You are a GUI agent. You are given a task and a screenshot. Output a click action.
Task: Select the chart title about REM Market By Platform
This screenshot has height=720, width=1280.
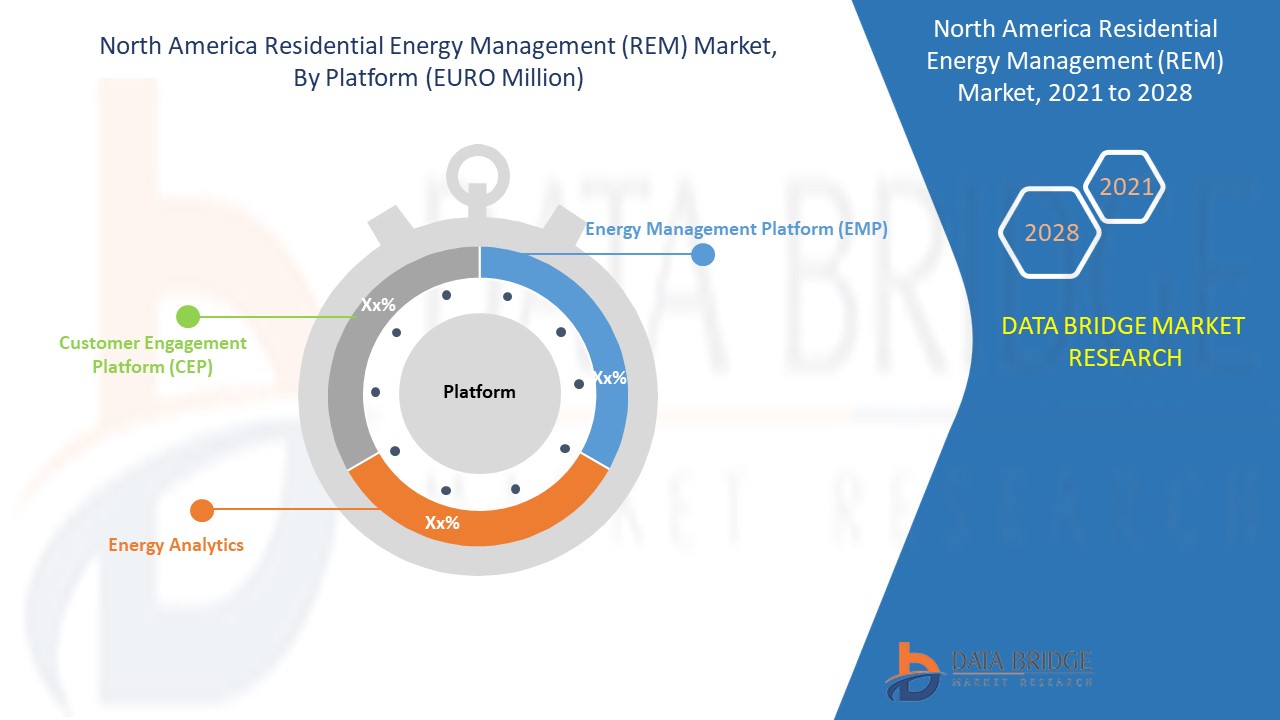[438, 58]
